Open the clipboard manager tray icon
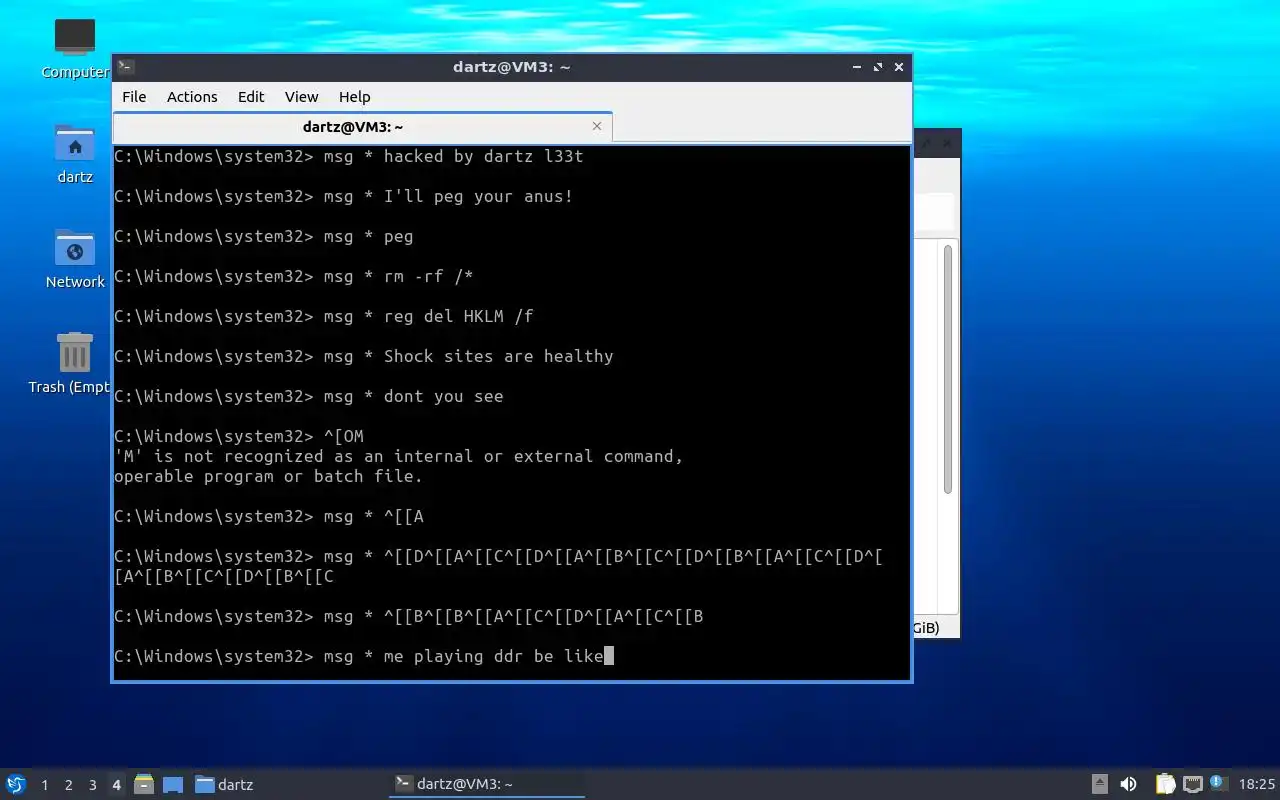This screenshot has width=1280, height=800. coord(1165,784)
